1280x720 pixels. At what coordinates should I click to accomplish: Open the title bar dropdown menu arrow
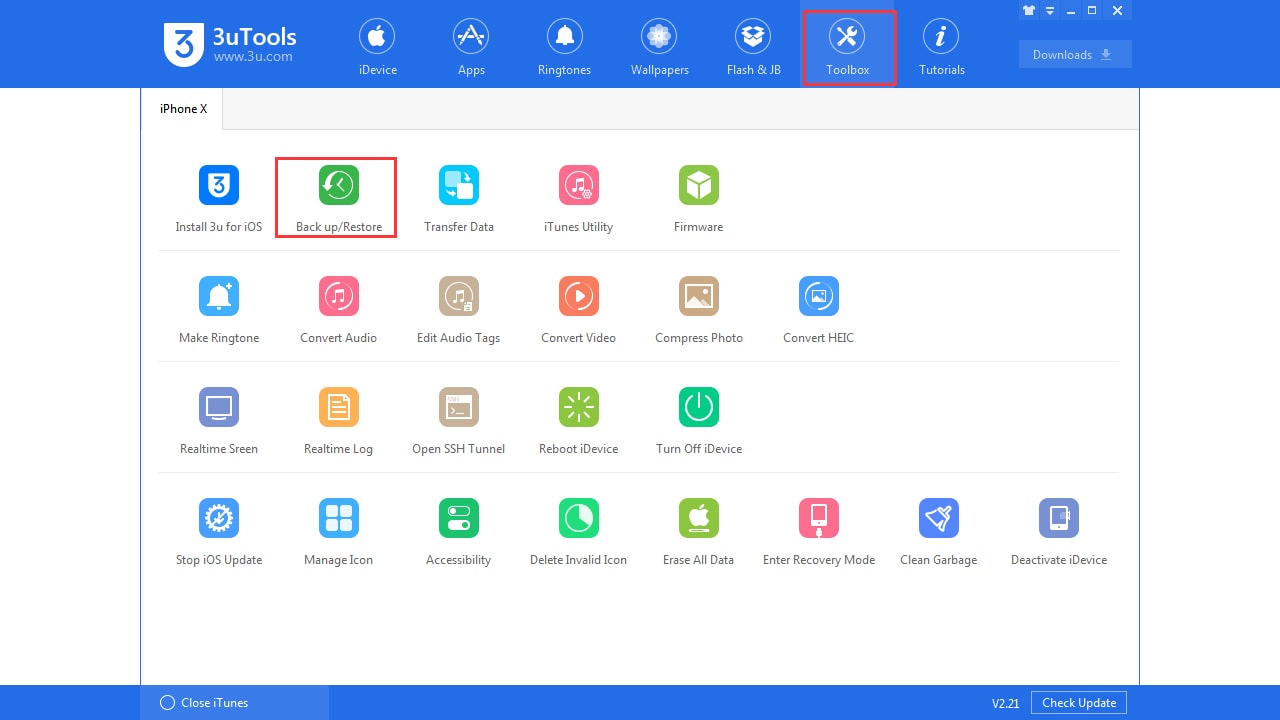click(x=1050, y=11)
